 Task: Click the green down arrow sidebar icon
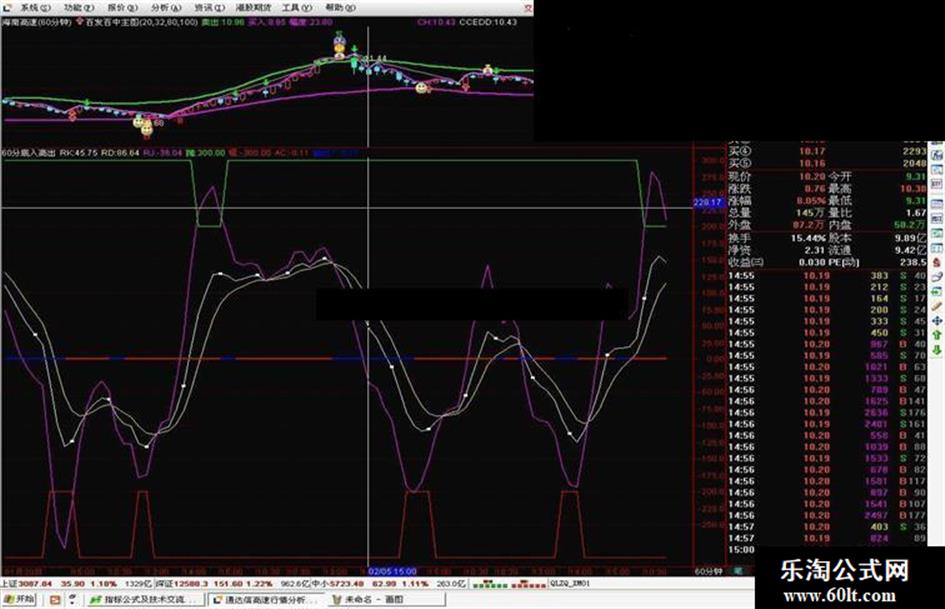pyautogui.click(x=937, y=349)
